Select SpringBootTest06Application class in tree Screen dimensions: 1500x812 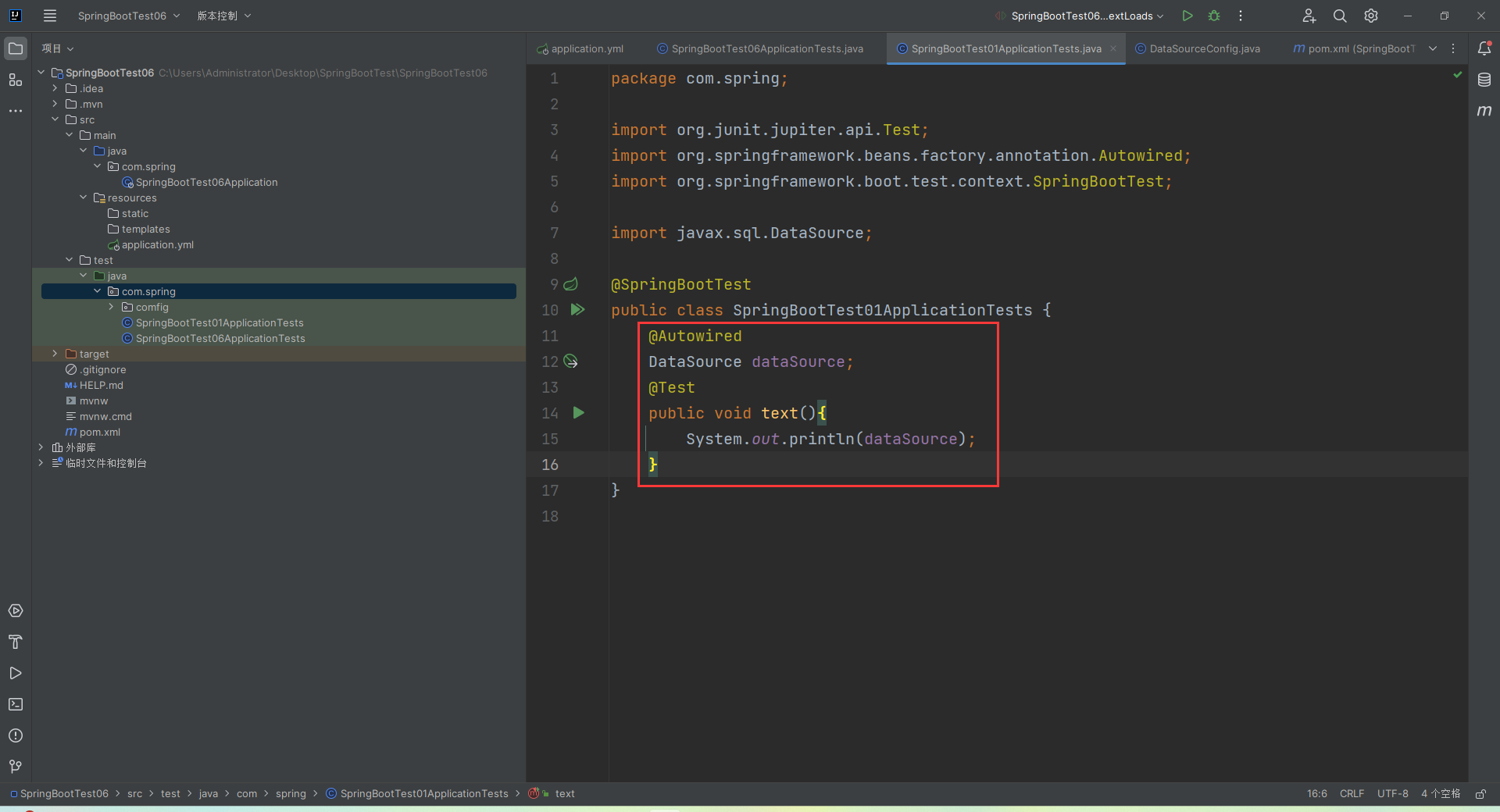tap(206, 182)
